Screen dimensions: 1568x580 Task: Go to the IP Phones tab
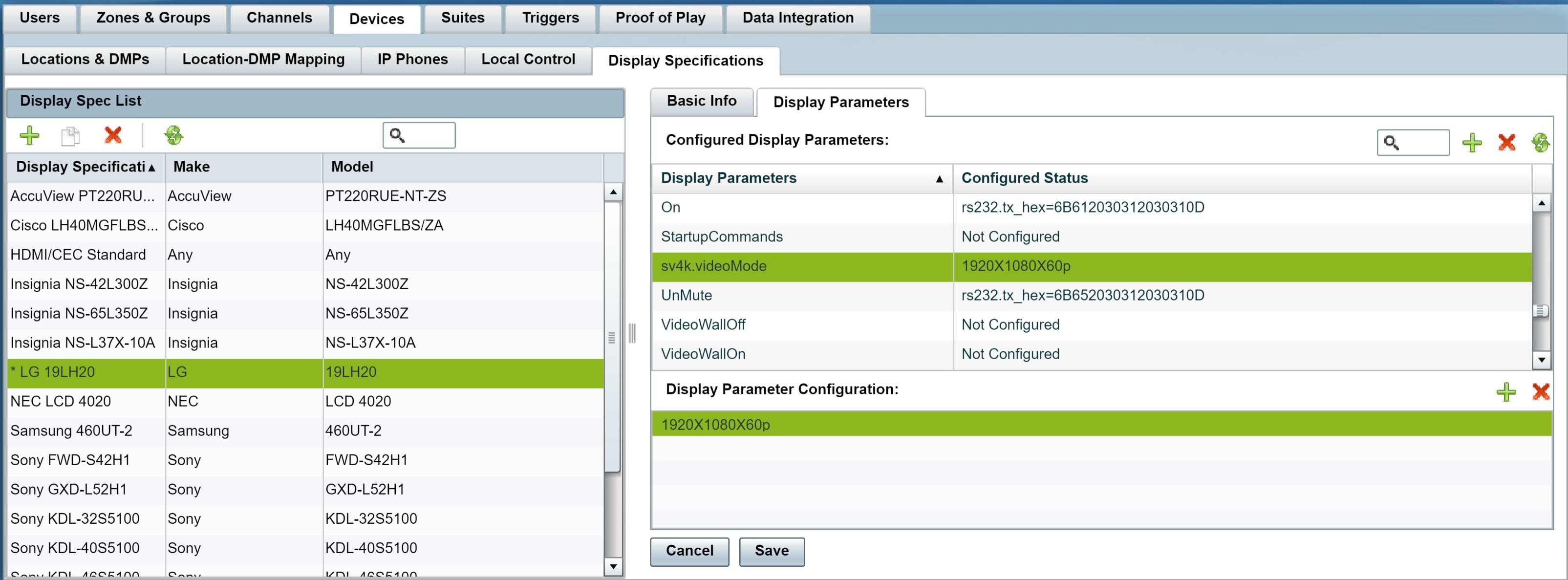(x=412, y=59)
